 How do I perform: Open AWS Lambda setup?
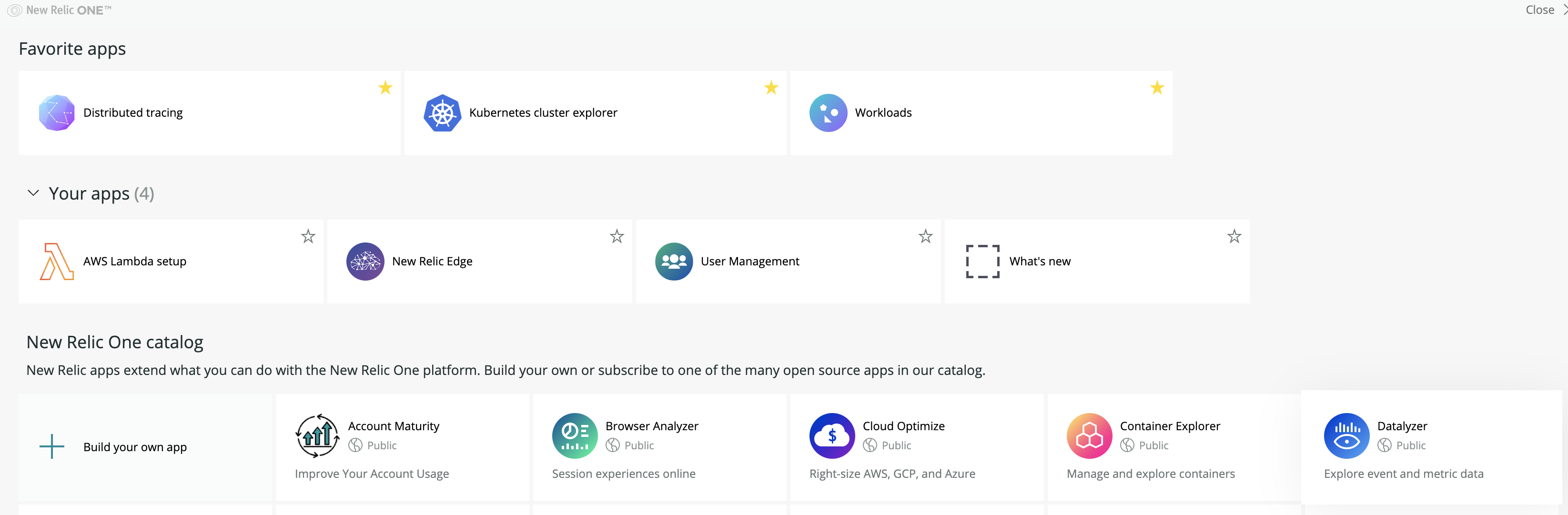(x=171, y=261)
